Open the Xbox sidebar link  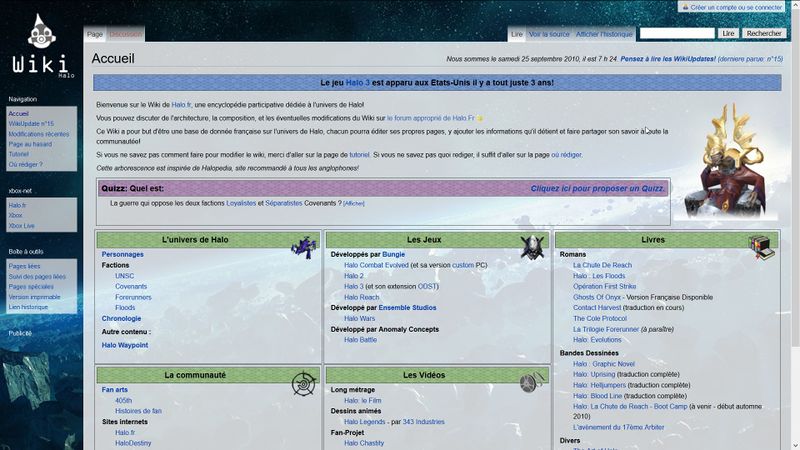click(x=15, y=215)
